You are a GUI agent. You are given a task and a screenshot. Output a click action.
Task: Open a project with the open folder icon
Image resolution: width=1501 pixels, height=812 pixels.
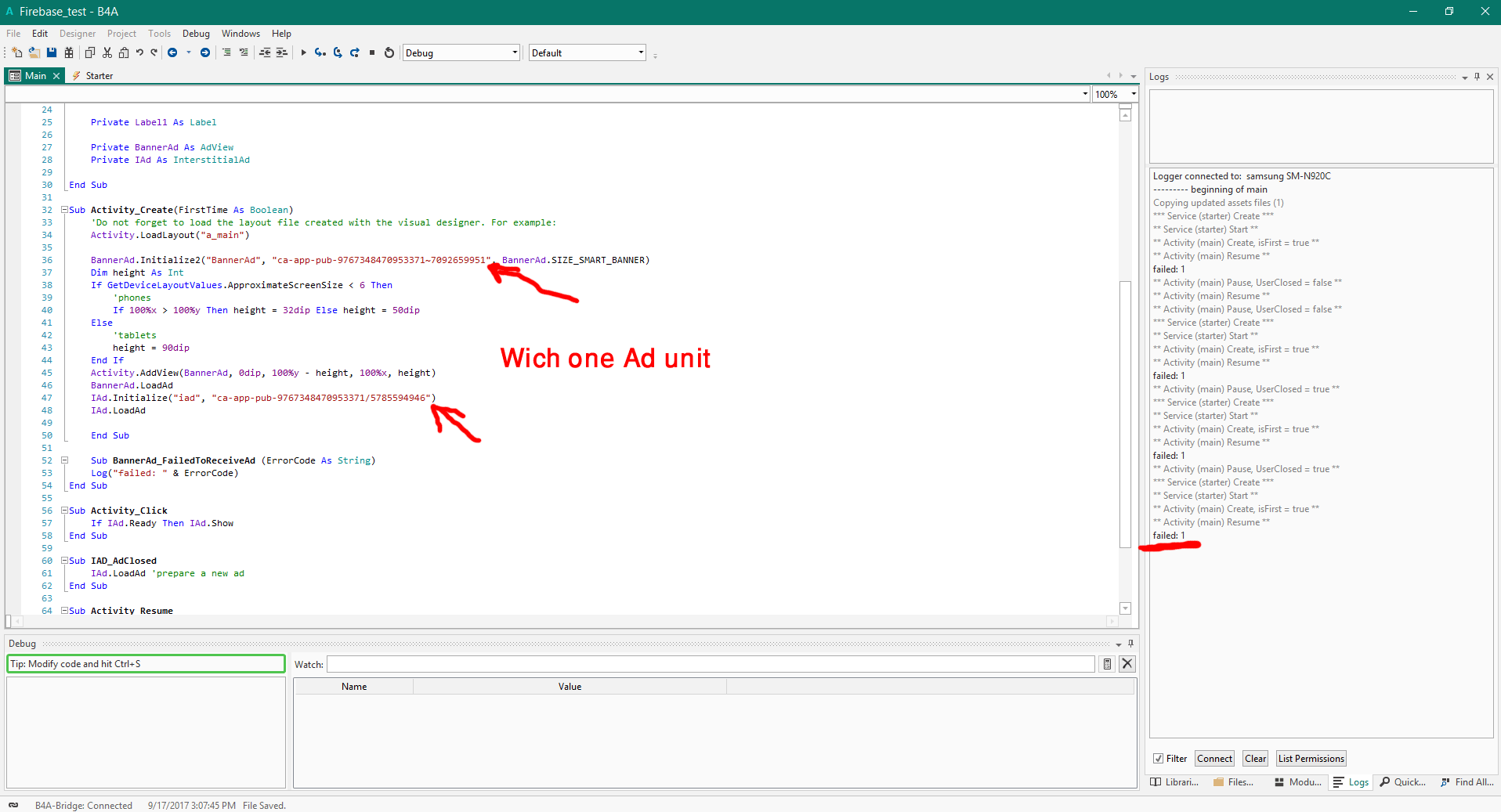tap(34, 52)
